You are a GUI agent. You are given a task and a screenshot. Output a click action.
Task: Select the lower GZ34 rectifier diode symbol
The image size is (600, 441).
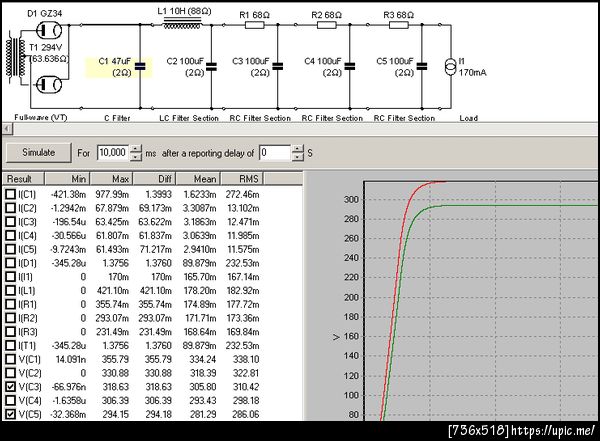[49, 85]
